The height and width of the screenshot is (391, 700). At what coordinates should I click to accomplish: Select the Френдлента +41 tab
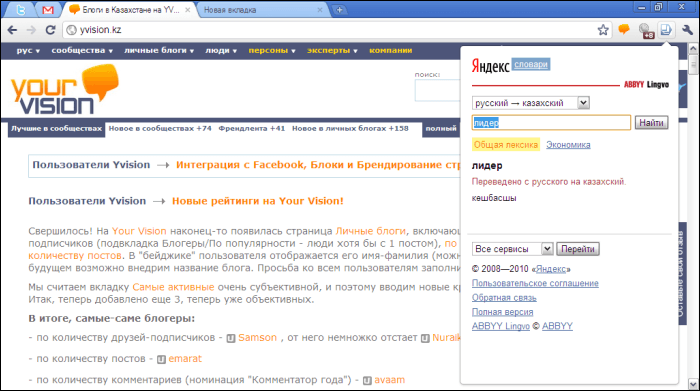pos(251,129)
